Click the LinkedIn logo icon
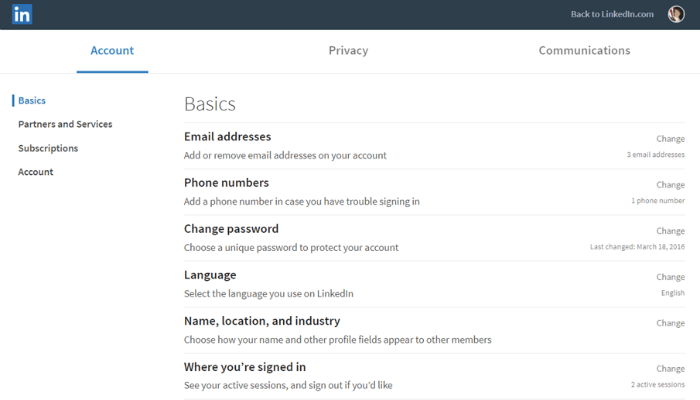The height and width of the screenshot is (400, 700). tap(22, 14)
